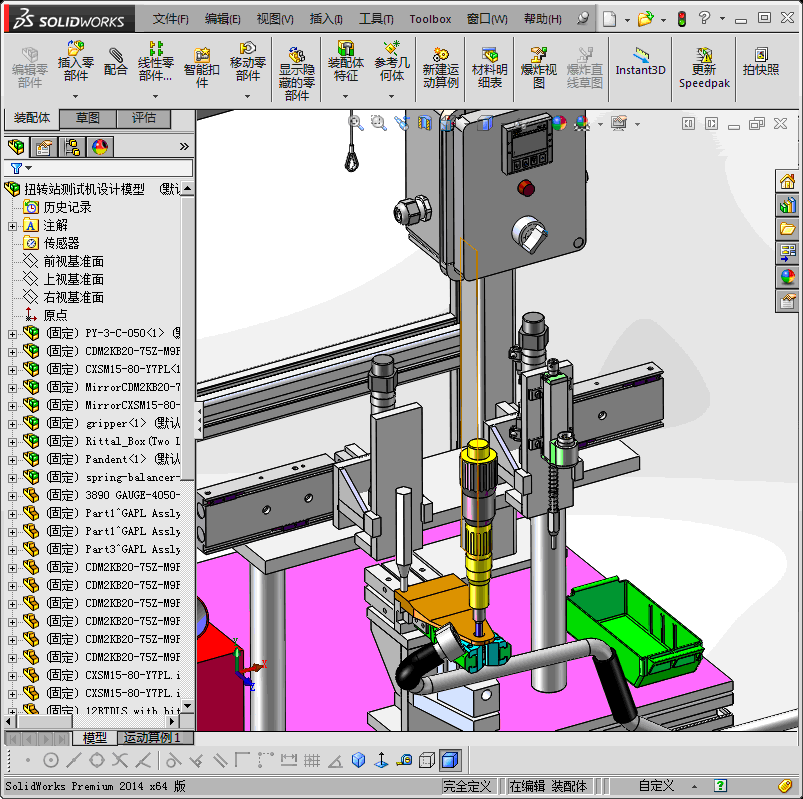Open the ConfigurationManager tab icon
803x799 pixels.
pos(72,147)
